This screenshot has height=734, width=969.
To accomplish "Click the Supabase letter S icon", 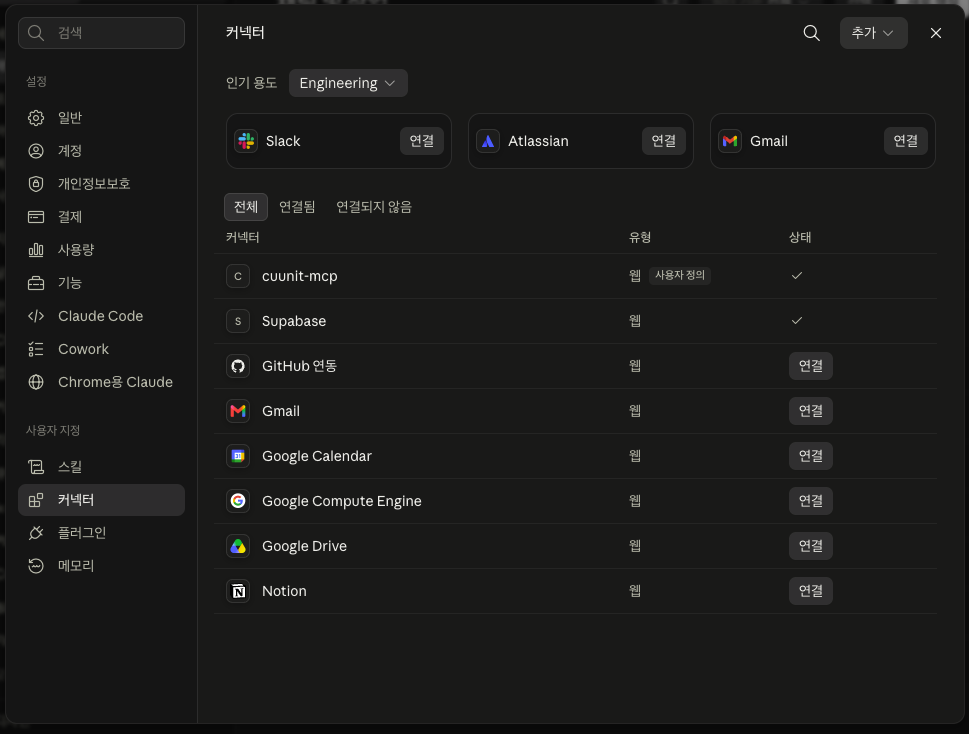I will (x=238, y=321).
